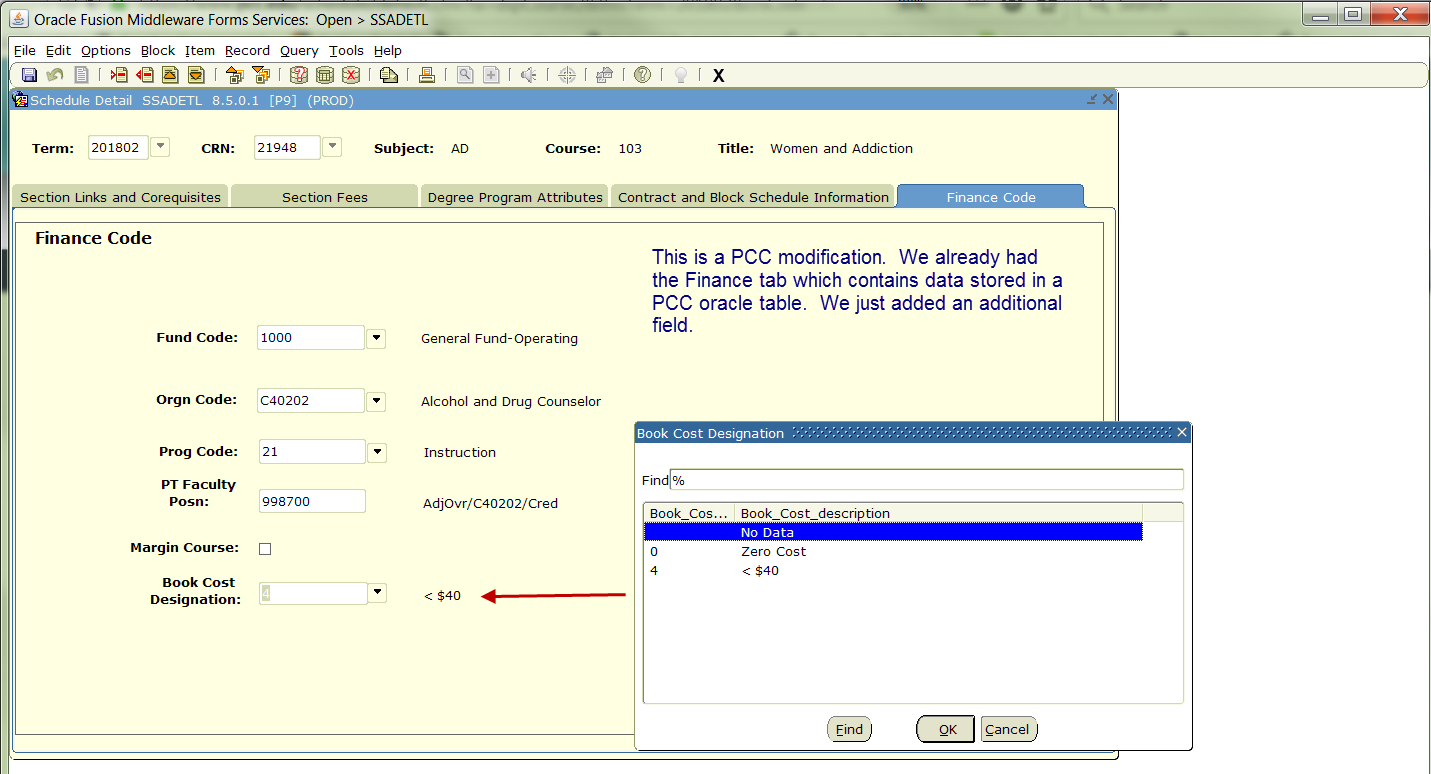The height and width of the screenshot is (774, 1431).
Task: Open the Orgn Code lookup arrow
Action: pyautogui.click(x=376, y=401)
